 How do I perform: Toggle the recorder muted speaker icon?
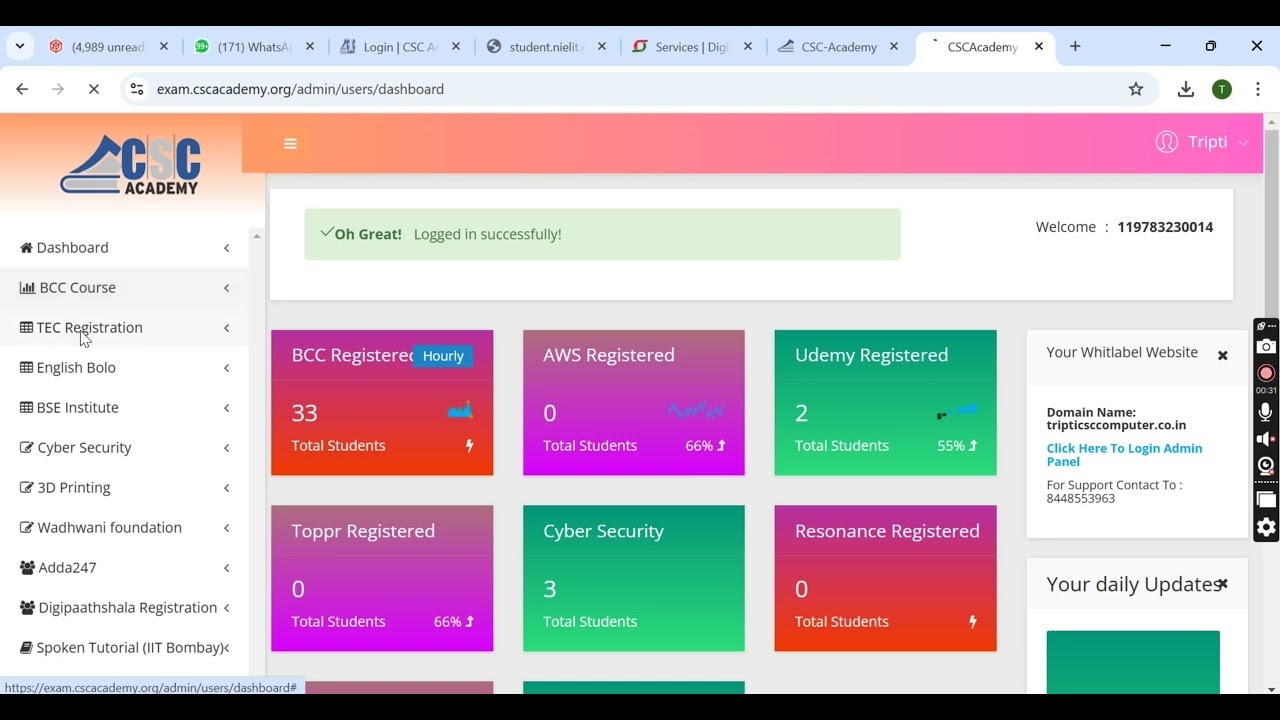[1266, 439]
